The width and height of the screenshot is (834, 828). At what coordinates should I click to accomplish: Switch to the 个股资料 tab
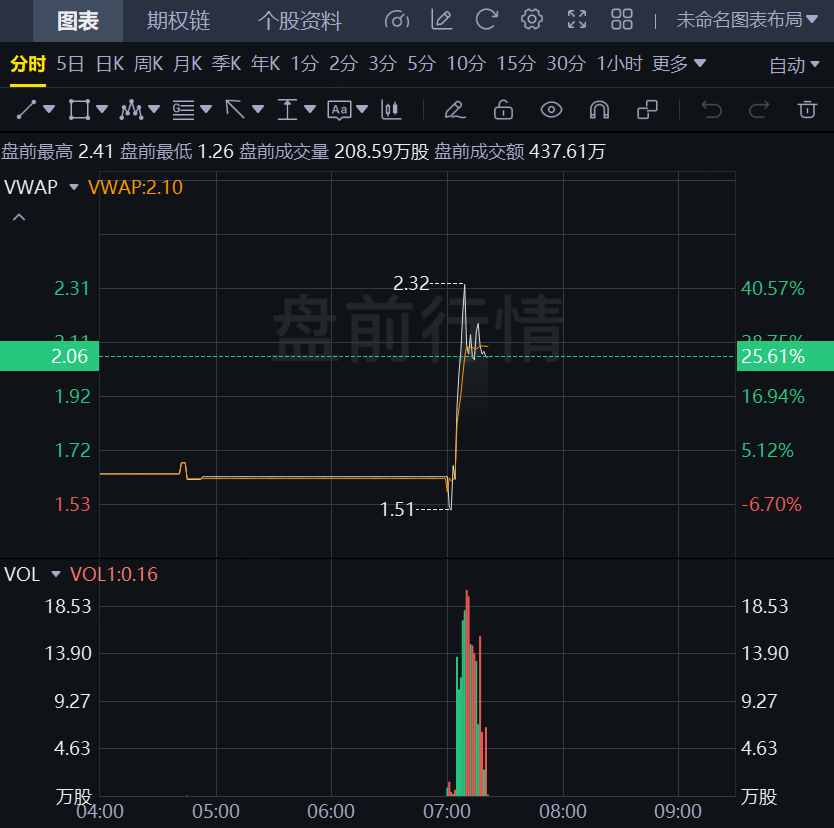tap(299, 20)
